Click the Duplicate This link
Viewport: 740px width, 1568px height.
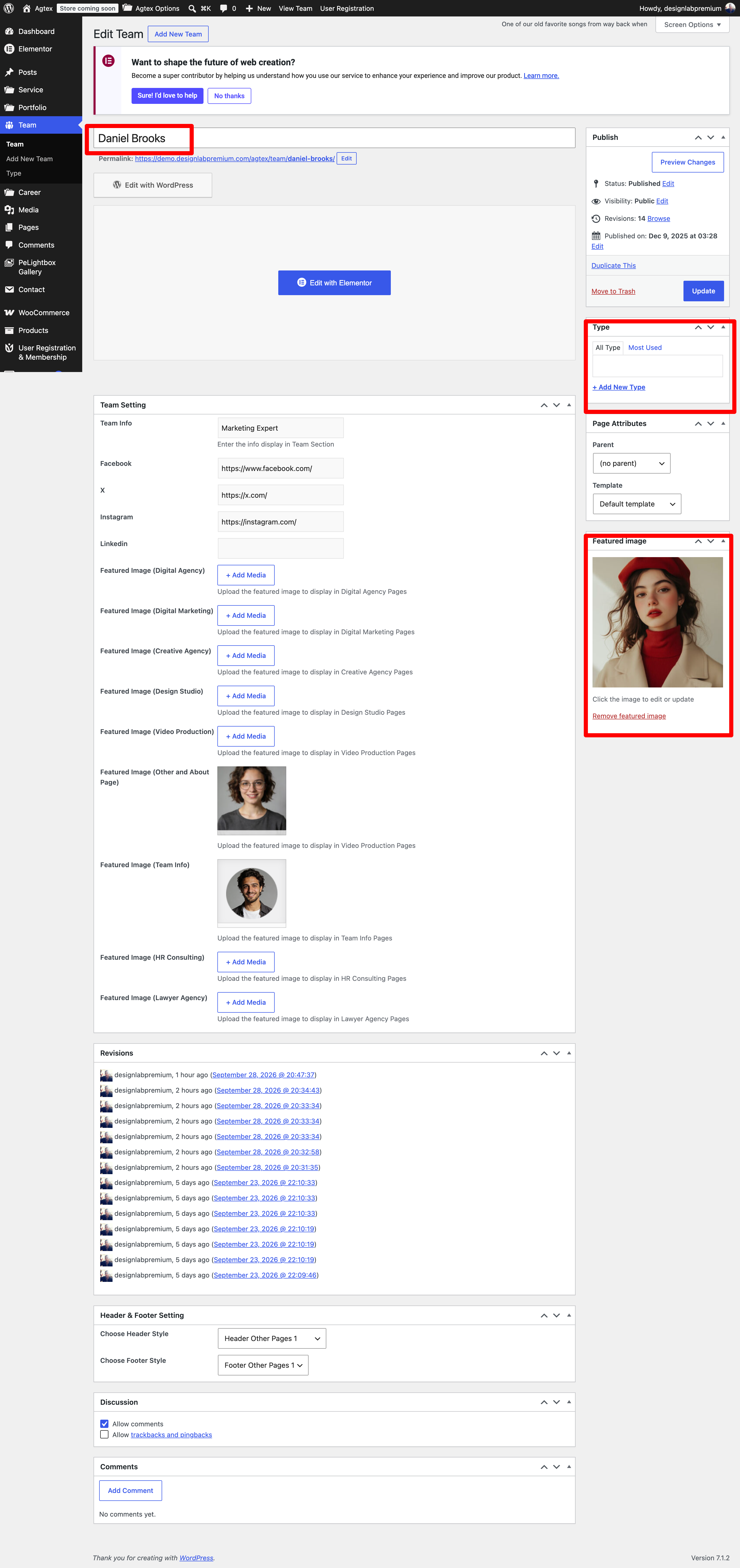613,265
